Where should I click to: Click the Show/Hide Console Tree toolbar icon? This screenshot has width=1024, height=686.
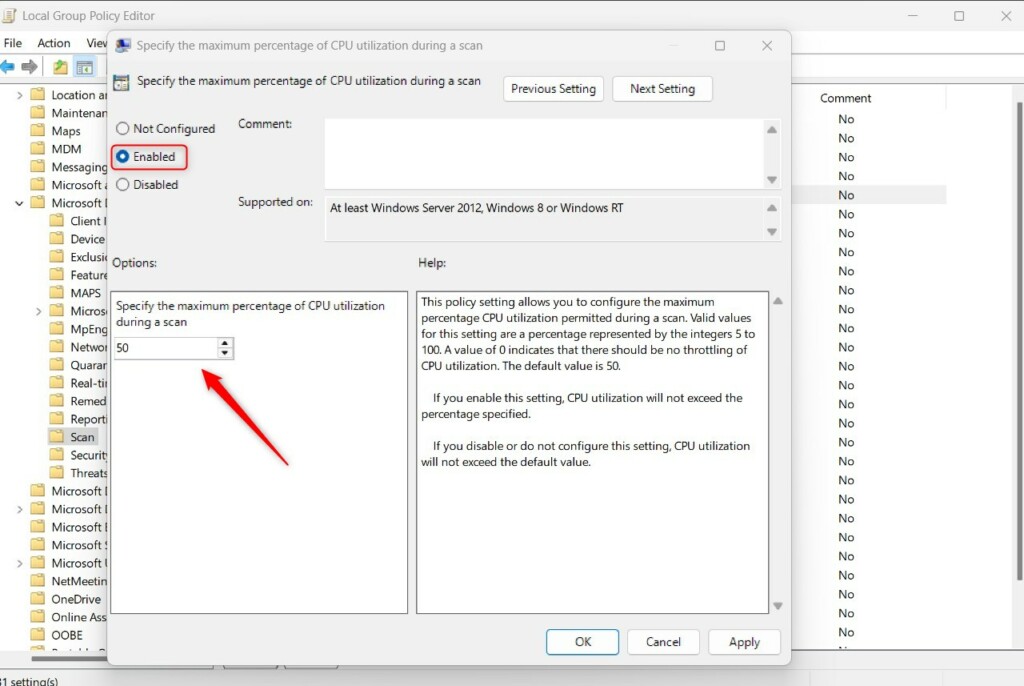[x=87, y=67]
